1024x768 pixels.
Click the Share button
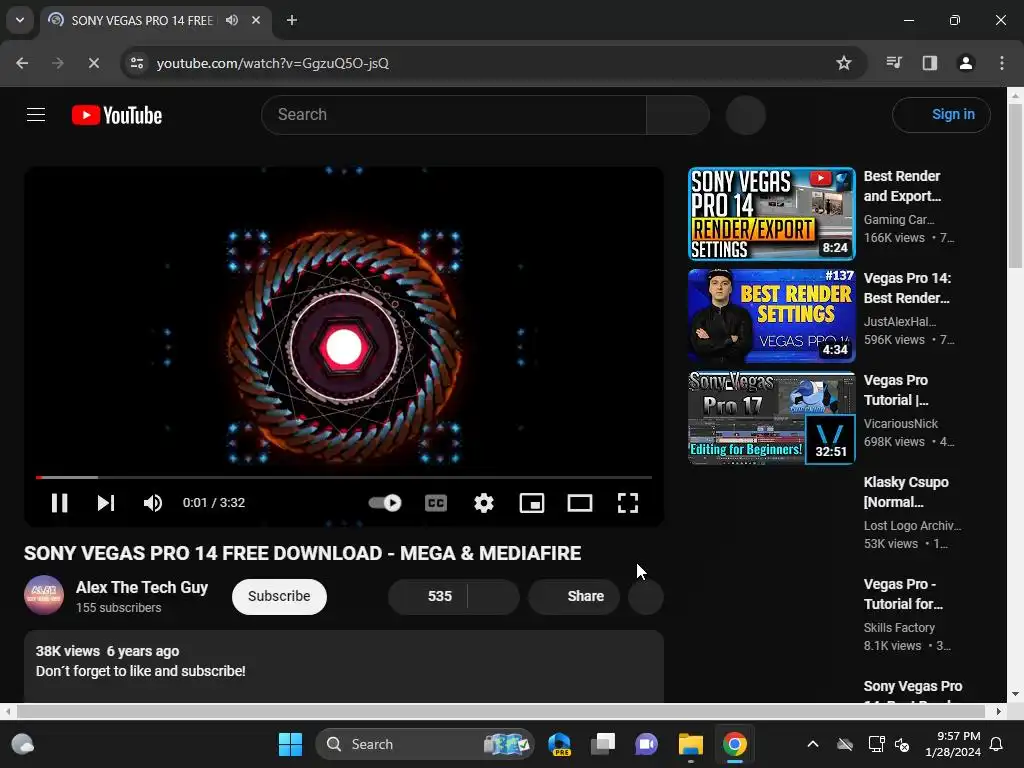573,596
